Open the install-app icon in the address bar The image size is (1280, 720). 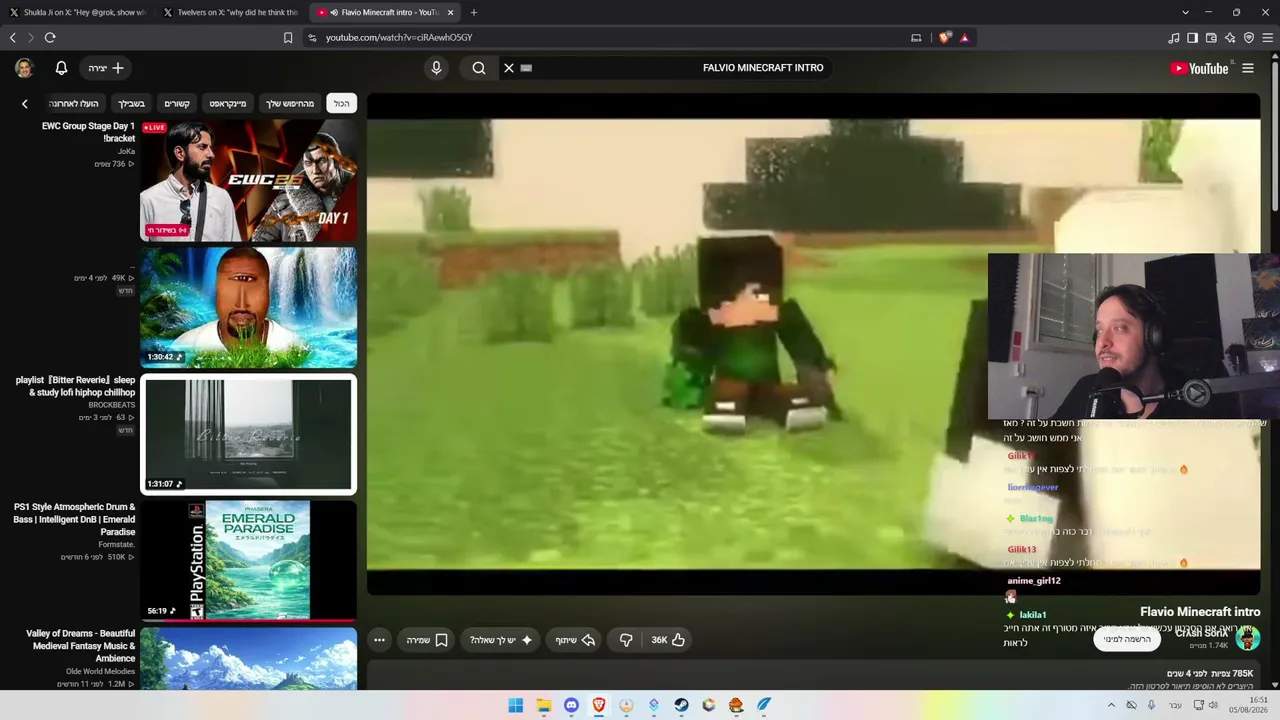(916, 38)
